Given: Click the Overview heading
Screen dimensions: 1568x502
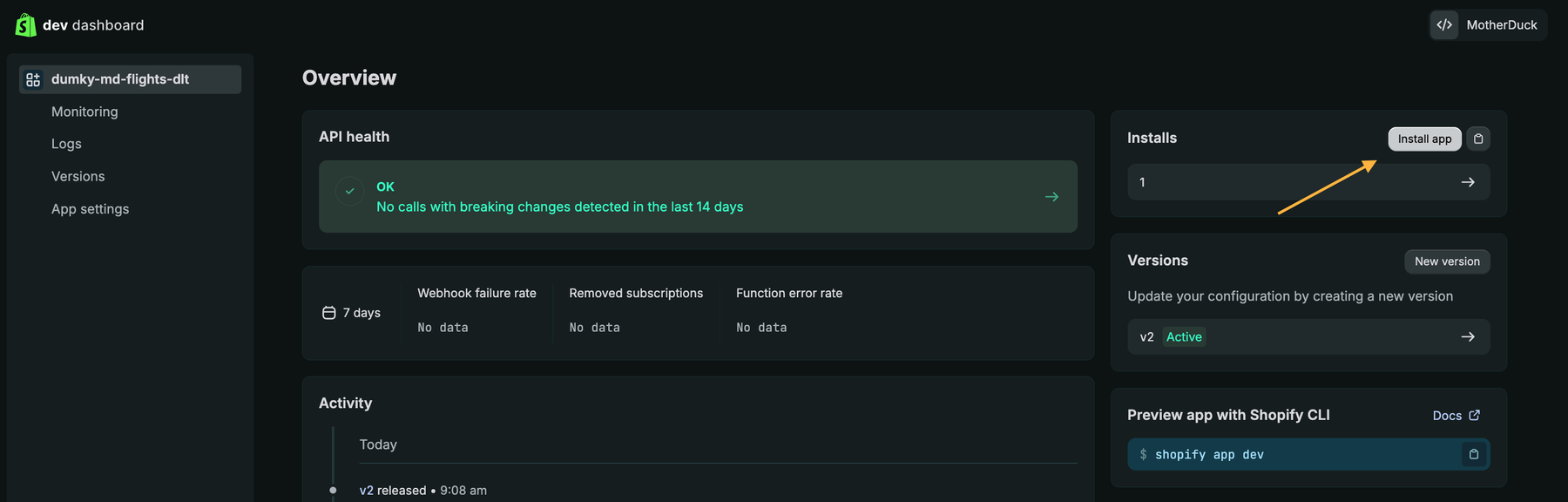Looking at the screenshot, I should pyautogui.click(x=349, y=78).
